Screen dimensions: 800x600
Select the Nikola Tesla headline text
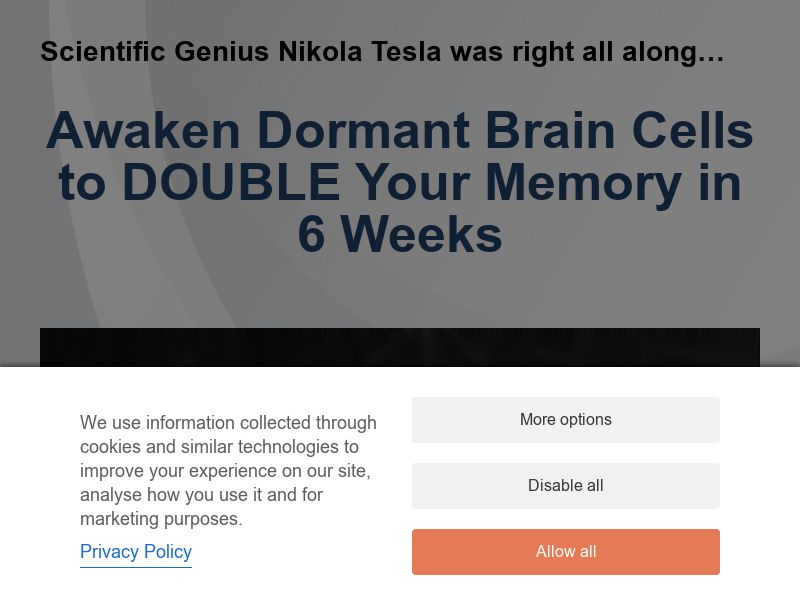(x=383, y=51)
